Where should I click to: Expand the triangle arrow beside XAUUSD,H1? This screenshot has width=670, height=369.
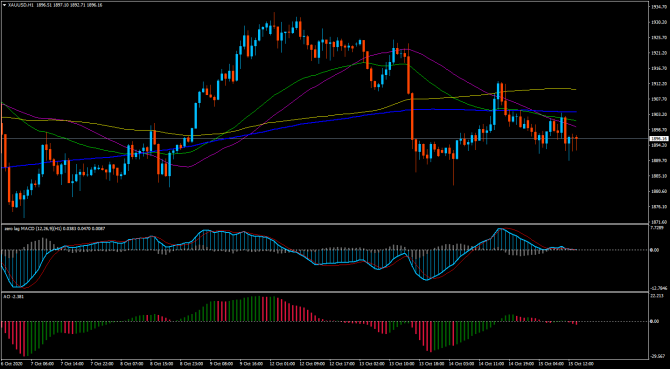point(4,5)
